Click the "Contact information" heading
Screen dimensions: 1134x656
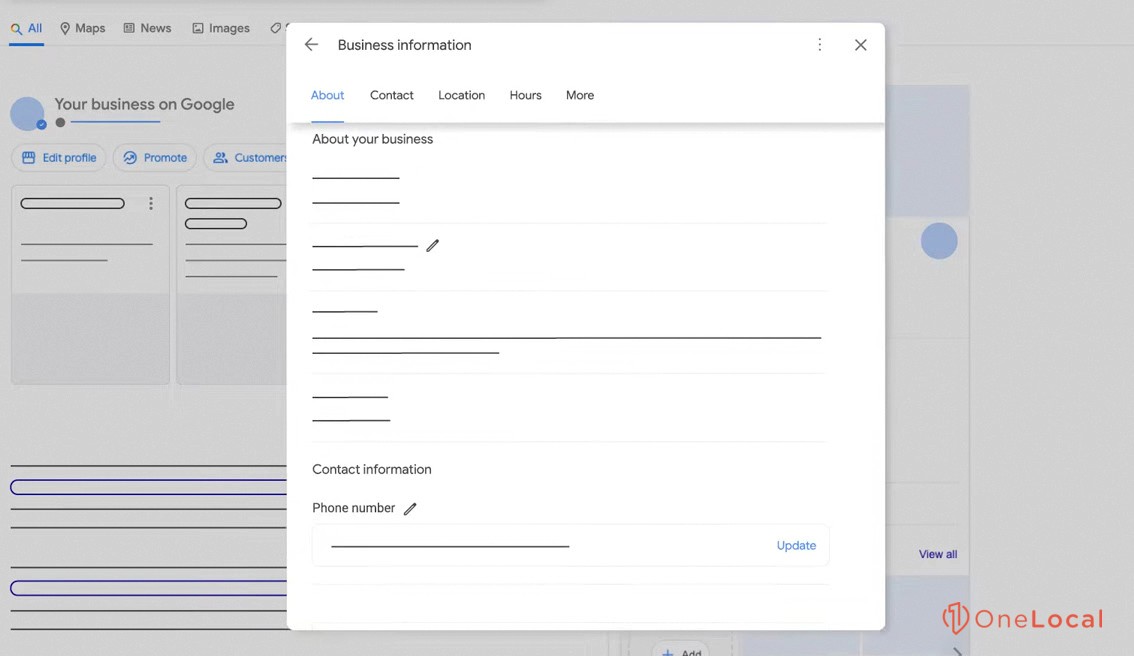pos(372,469)
